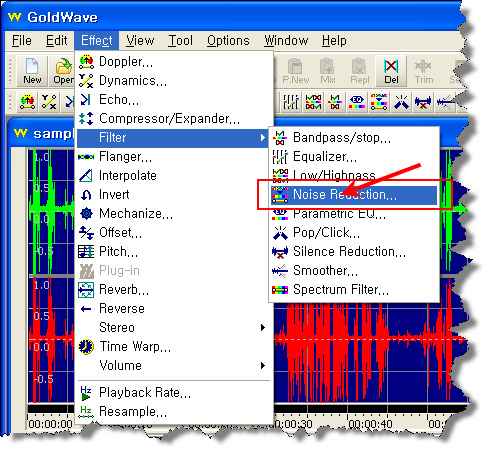The height and width of the screenshot is (449, 485).
Task: Open the View menu
Action: (x=140, y=41)
